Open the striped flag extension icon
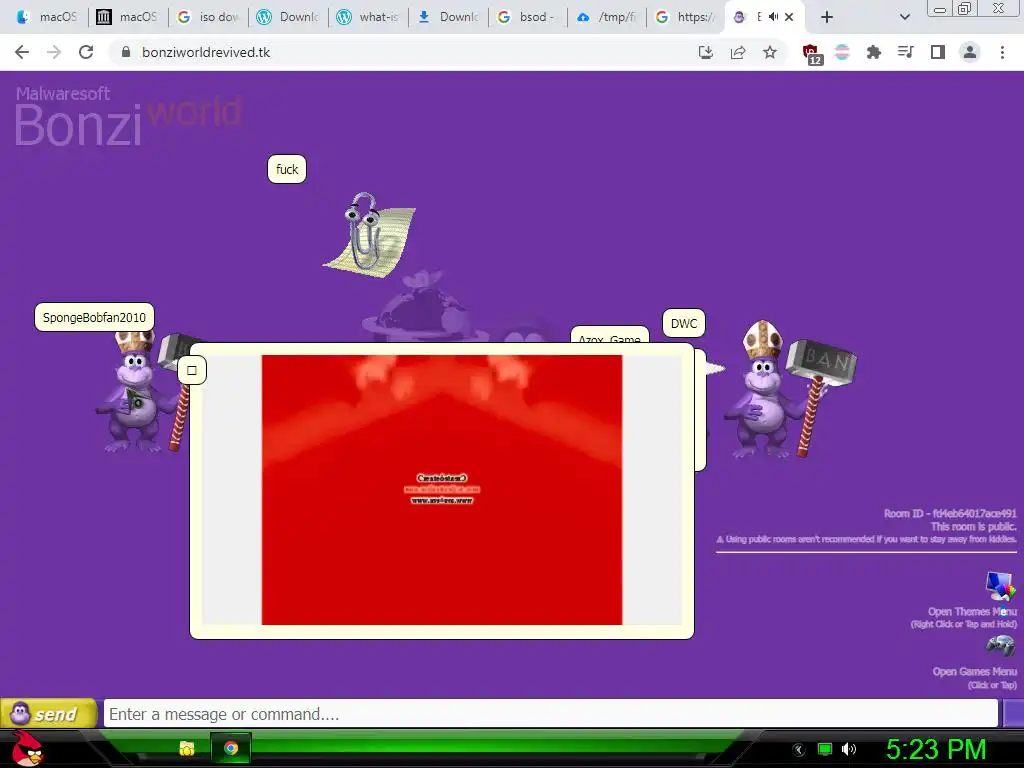 click(842, 52)
